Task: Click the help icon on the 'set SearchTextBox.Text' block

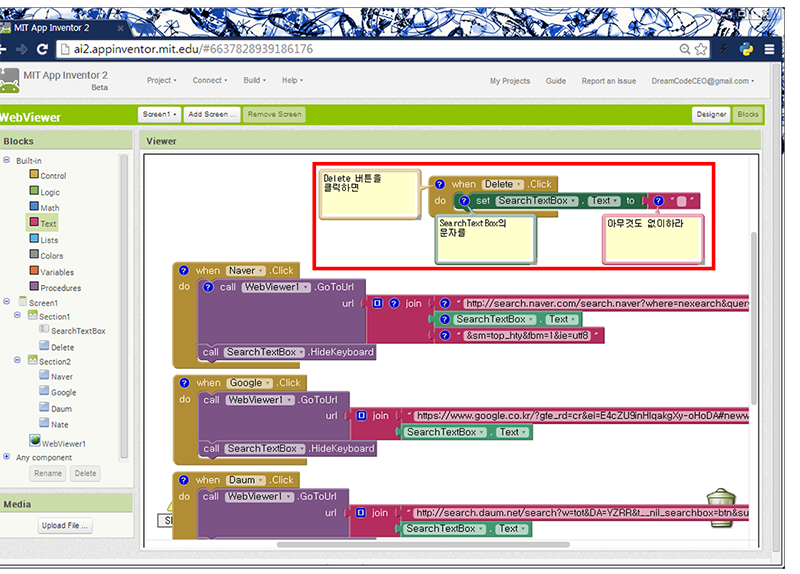Action: click(464, 201)
